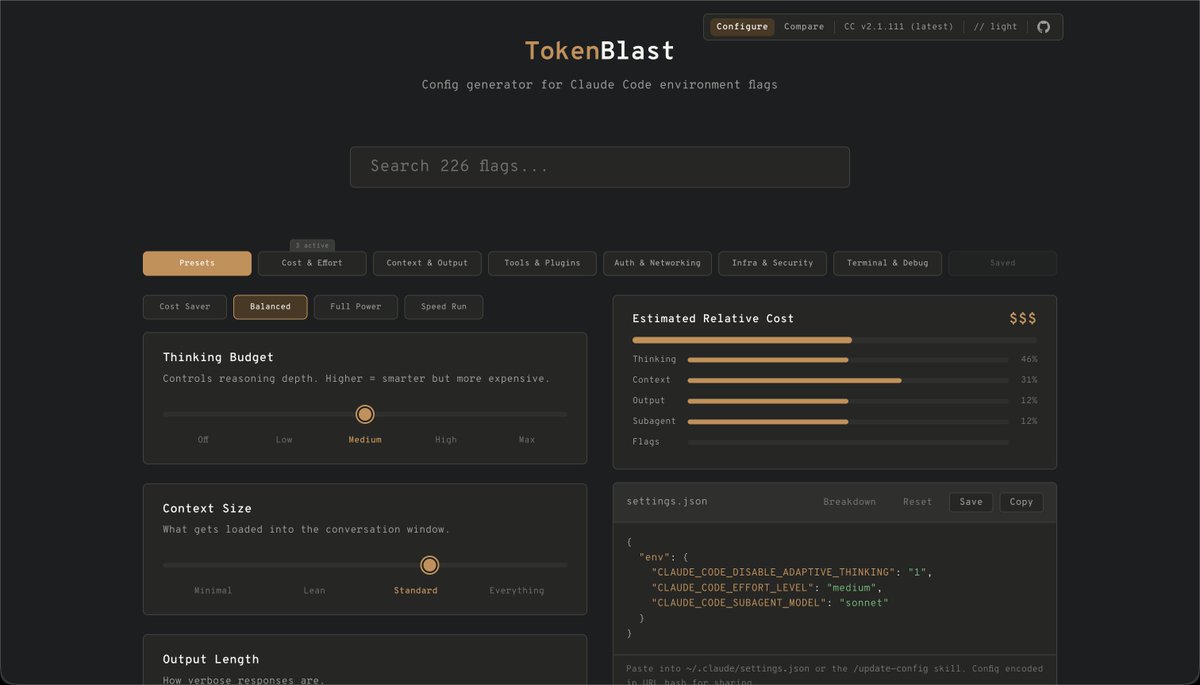Click the Medium label under Thinking Budget
Image resolution: width=1200 pixels, height=685 pixels.
365,440
